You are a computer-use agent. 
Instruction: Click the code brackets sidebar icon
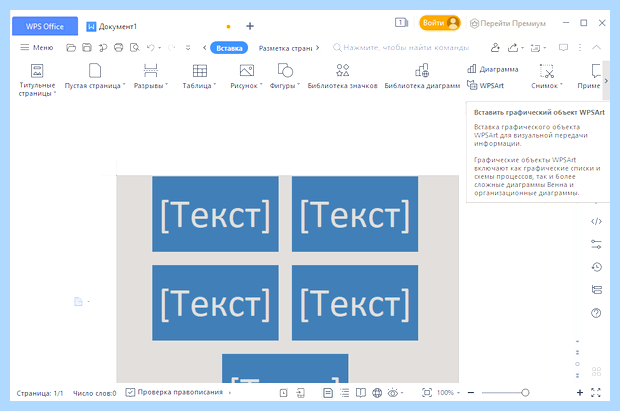[596, 222]
